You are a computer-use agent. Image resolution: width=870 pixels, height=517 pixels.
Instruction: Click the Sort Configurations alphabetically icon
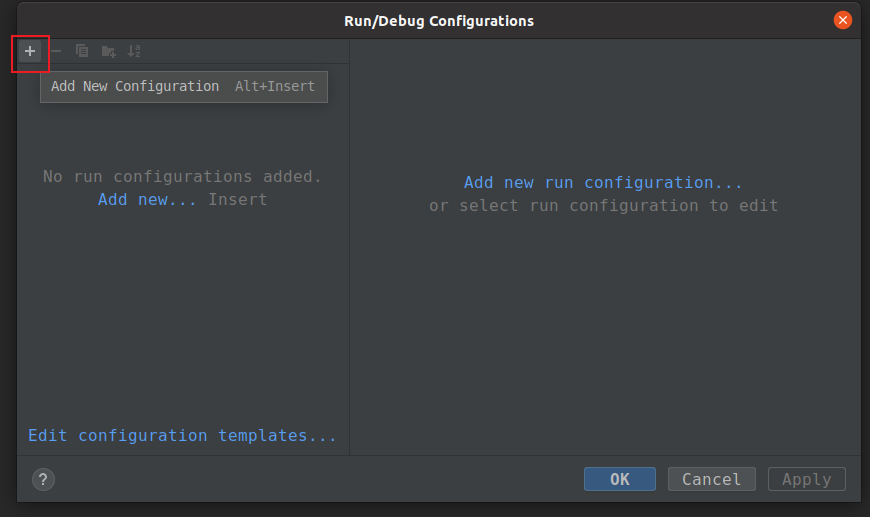(134, 51)
